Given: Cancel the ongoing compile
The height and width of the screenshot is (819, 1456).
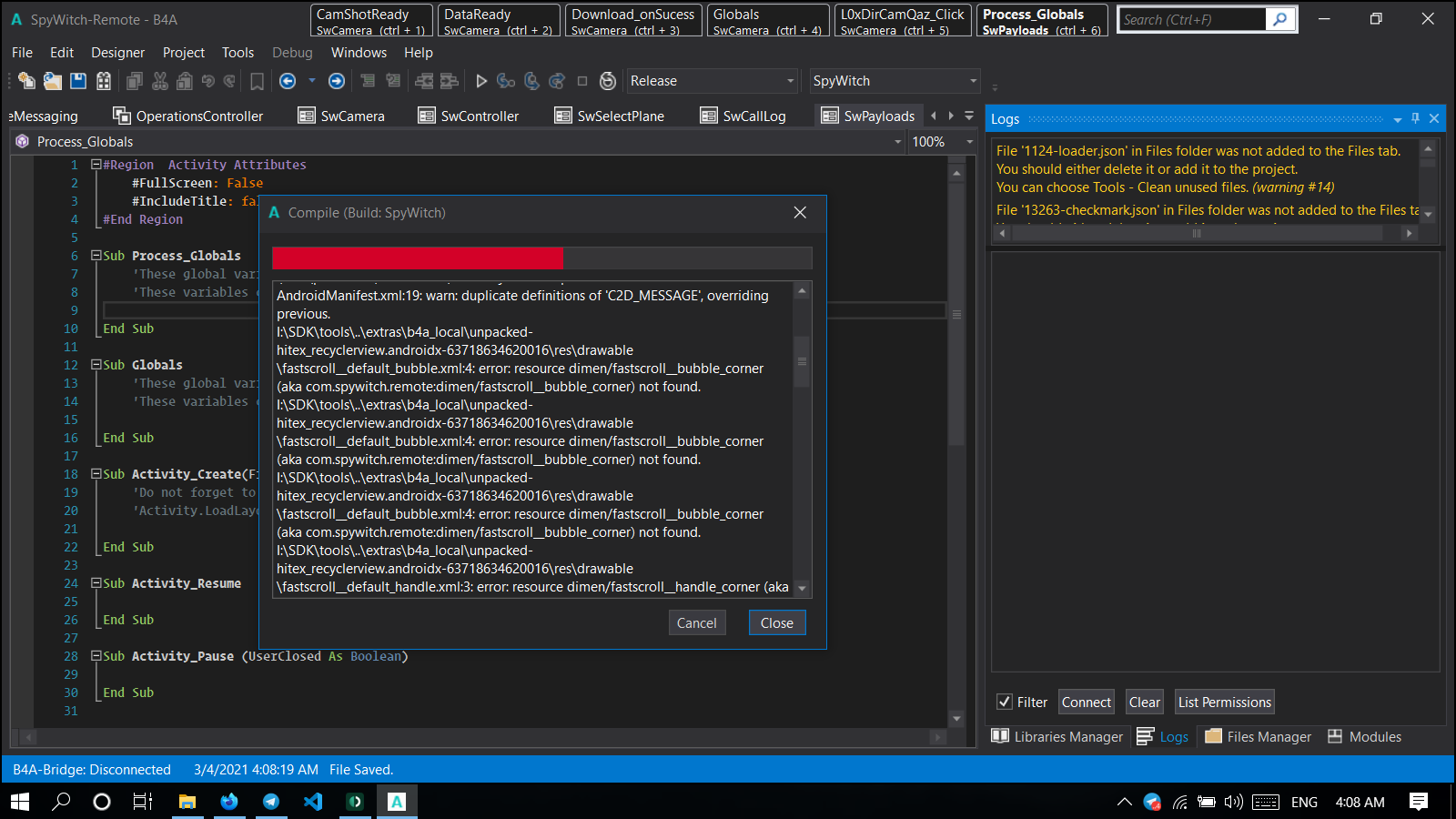Looking at the screenshot, I should (x=697, y=622).
